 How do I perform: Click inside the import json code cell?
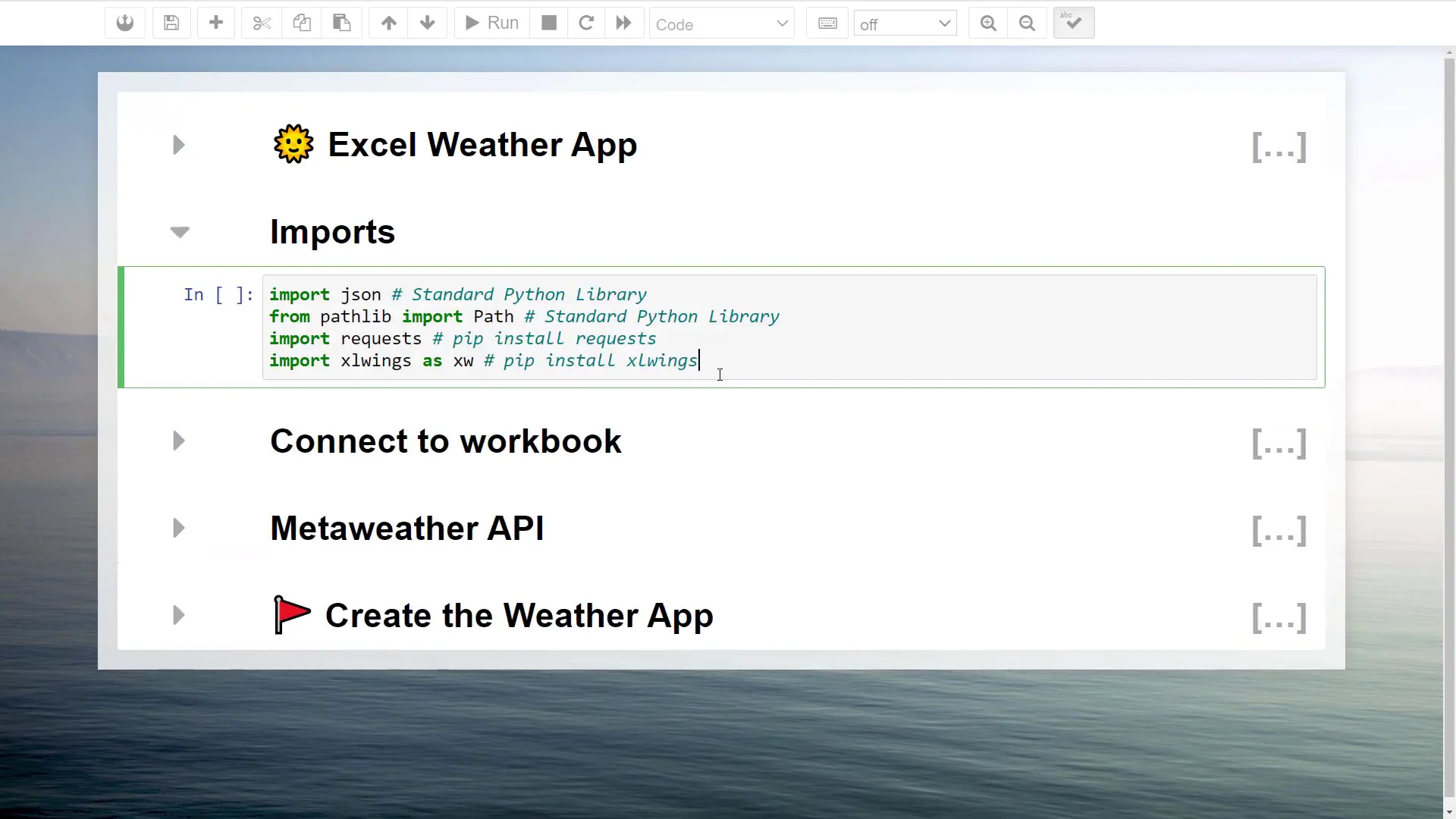(531, 328)
